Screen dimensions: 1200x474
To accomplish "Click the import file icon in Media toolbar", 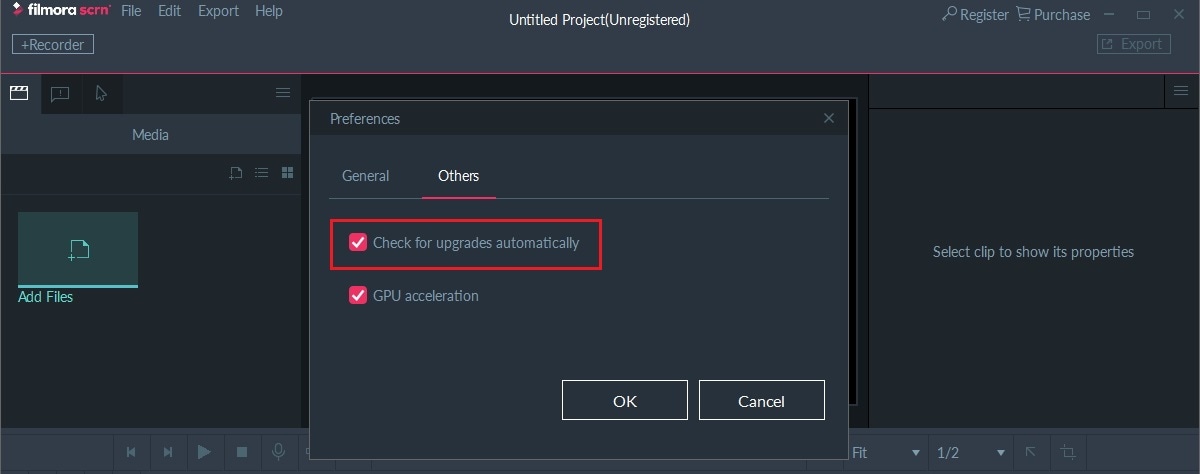I will coord(235,173).
